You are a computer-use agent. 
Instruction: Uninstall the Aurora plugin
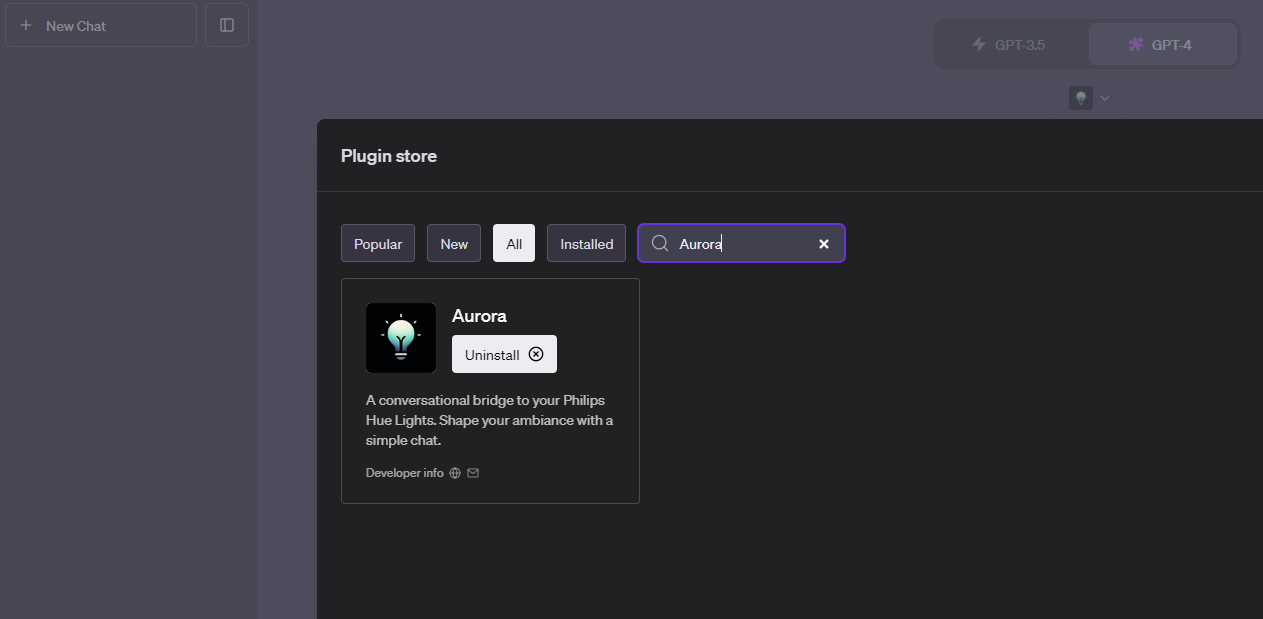tap(504, 354)
